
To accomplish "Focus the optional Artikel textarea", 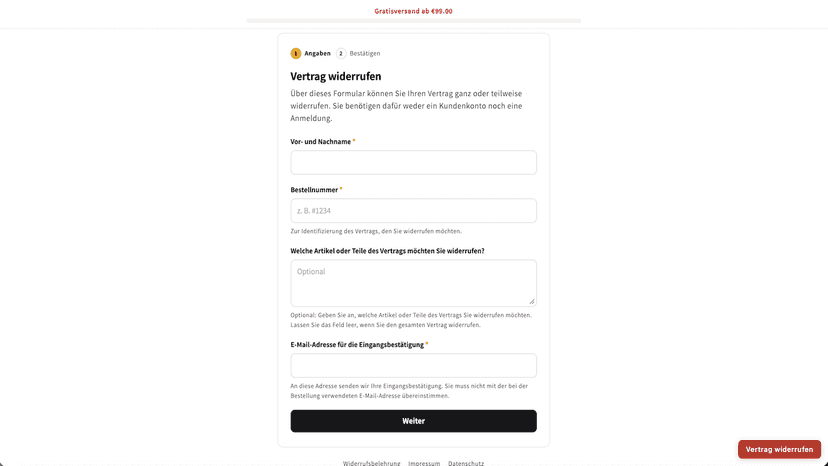I will click(x=413, y=283).
